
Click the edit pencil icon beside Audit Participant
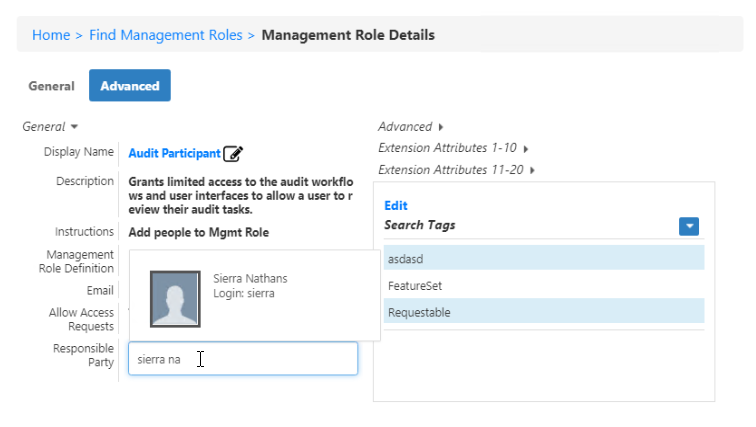[x=233, y=154]
